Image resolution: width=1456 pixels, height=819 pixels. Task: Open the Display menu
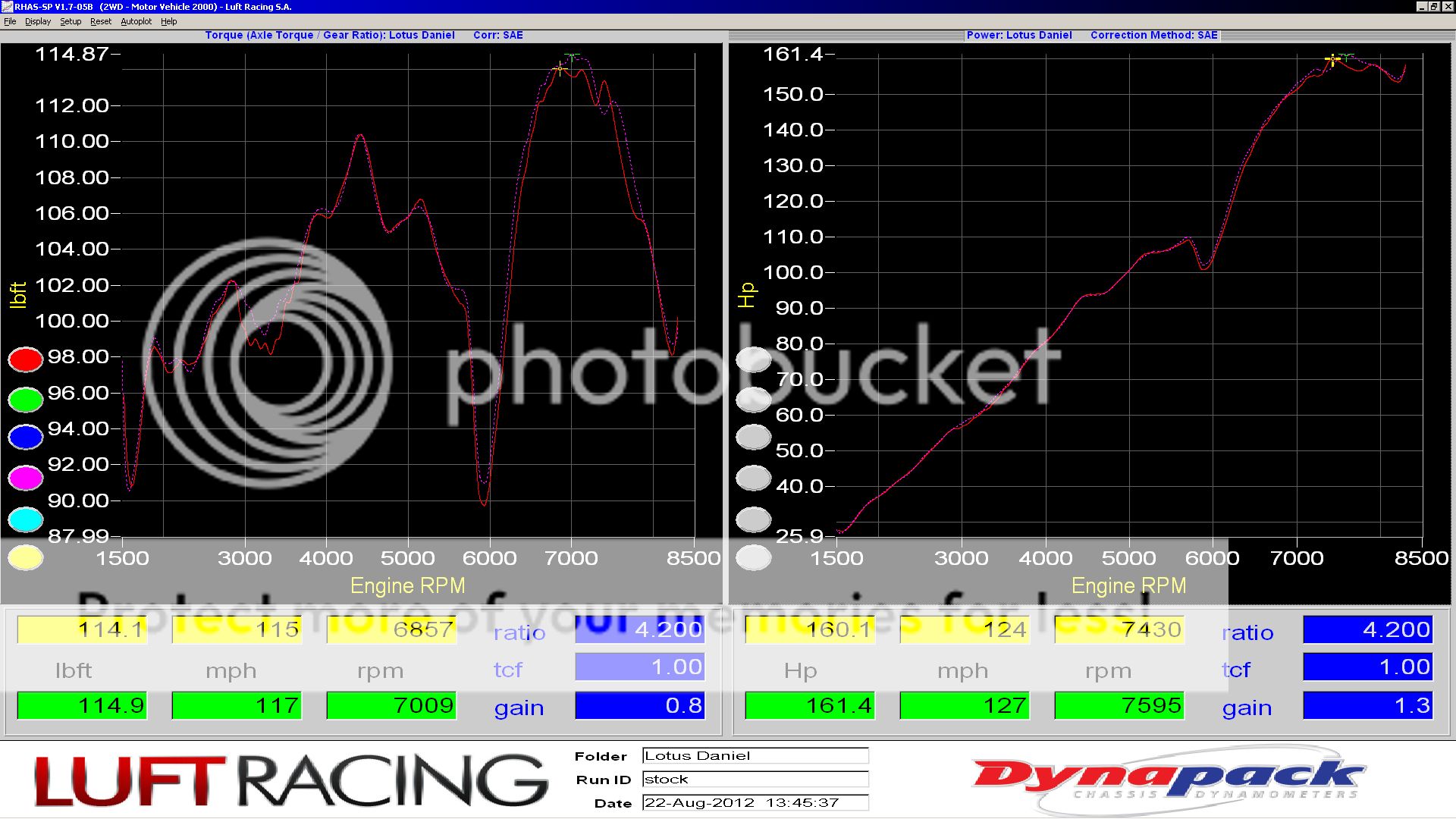click(38, 21)
